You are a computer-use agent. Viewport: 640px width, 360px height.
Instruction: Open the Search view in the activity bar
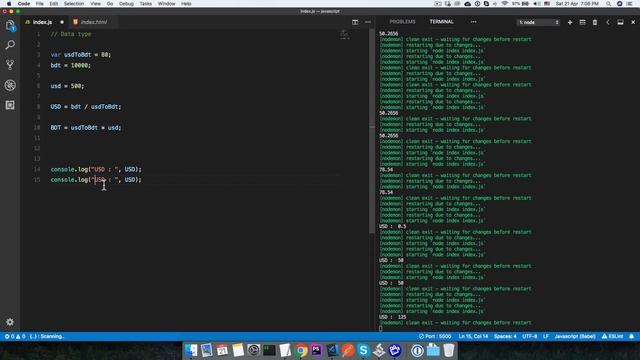tap(10, 45)
